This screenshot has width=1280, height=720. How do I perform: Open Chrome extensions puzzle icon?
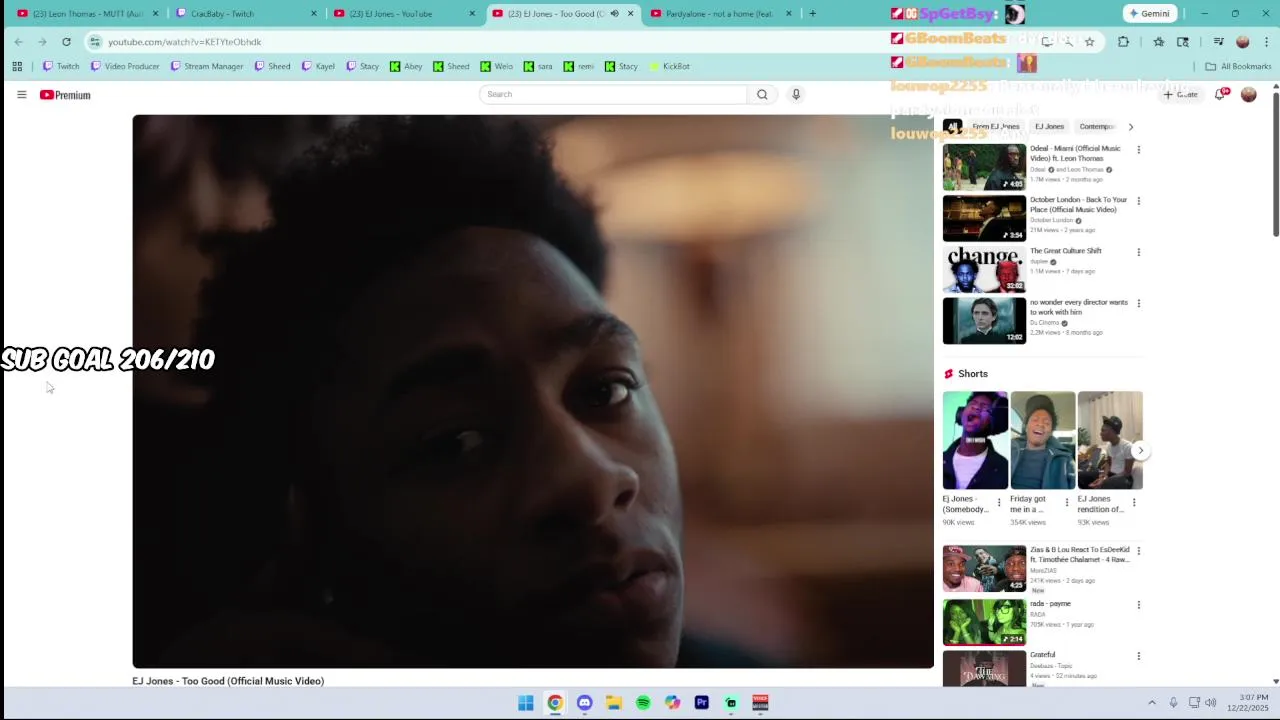1123,41
